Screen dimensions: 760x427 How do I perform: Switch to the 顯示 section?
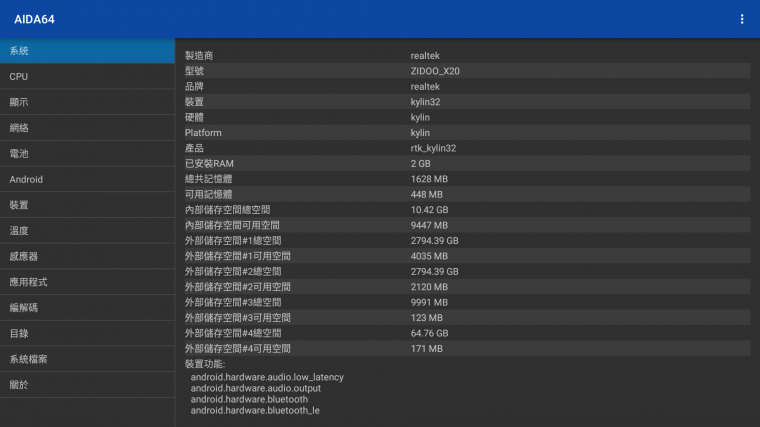(x=87, y=102)
